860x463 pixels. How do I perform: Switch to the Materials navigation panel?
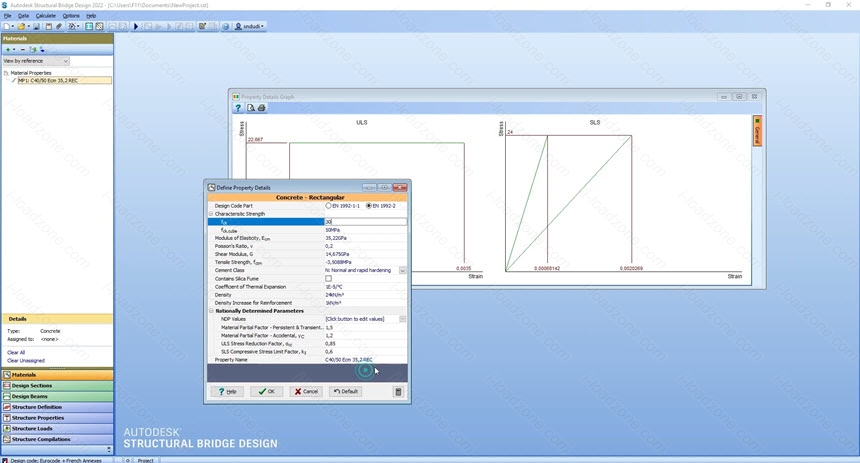click(58, 375)
